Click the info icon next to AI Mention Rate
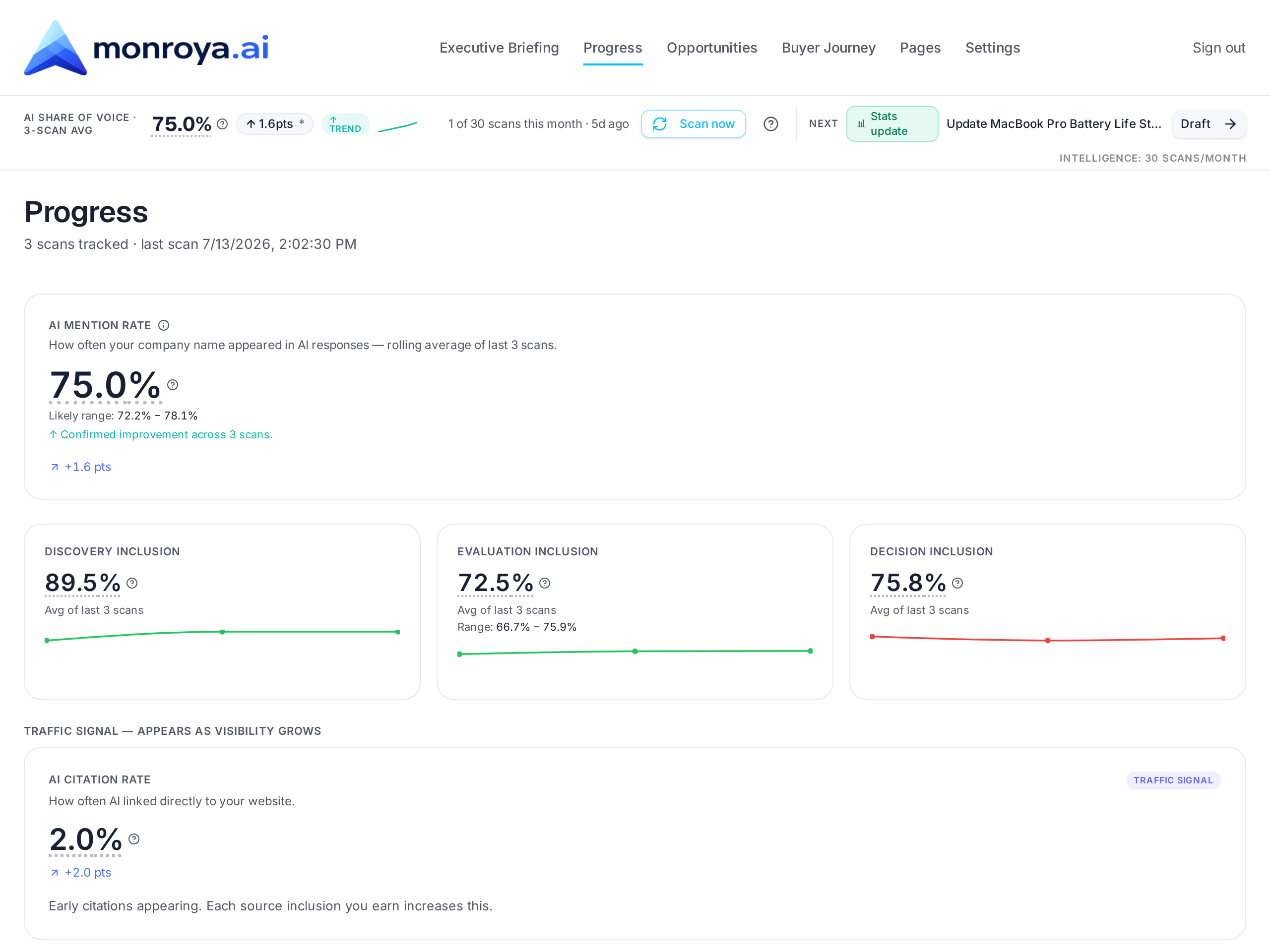 click(164, 325)
